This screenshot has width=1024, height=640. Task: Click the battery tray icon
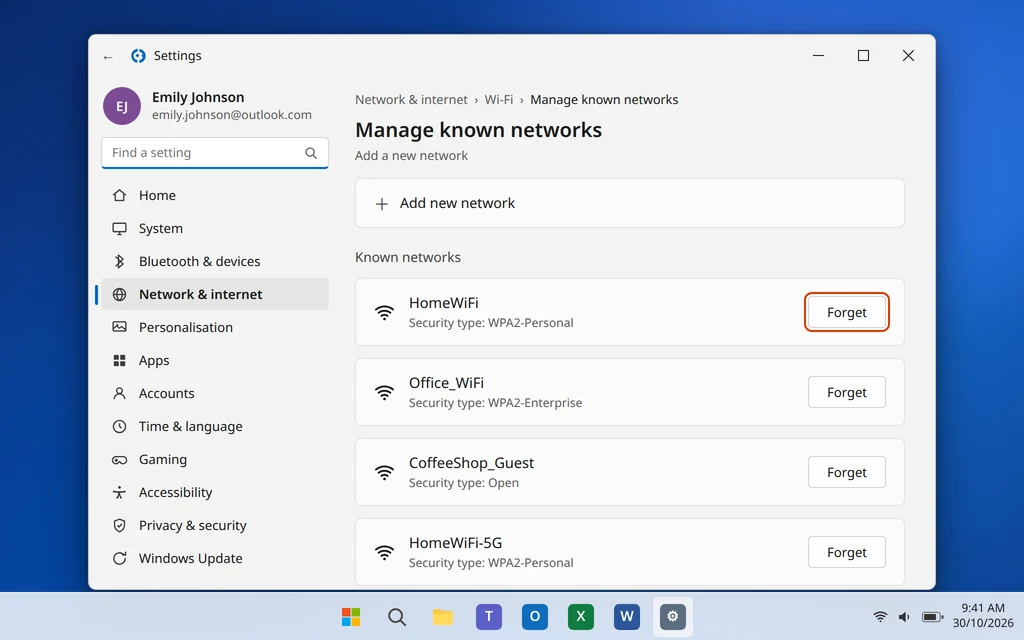(x=932, y=616)
